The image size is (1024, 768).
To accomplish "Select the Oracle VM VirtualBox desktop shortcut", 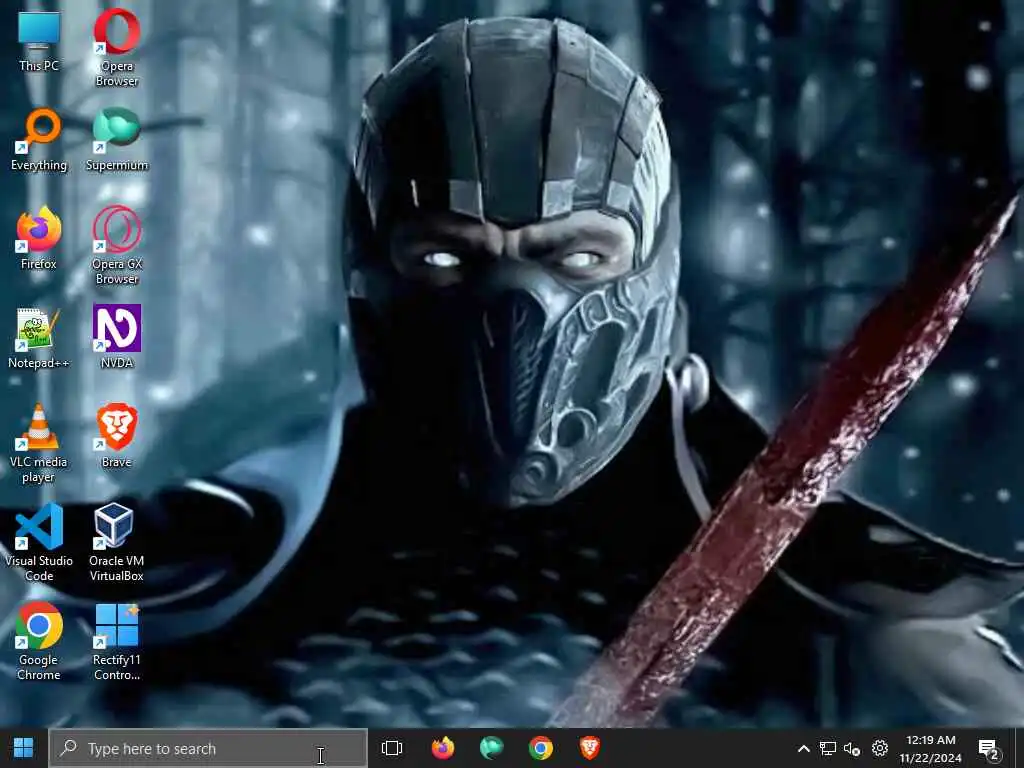I will tap(117, 543).
